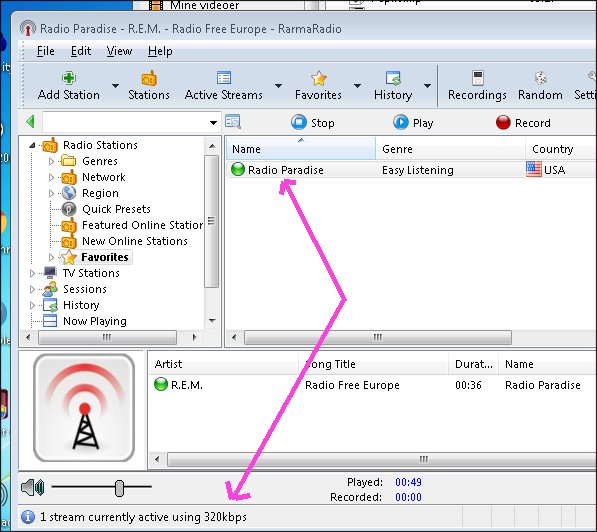
Task: Open the Favorites toolbar dropdown arrow
Action: [x=357, y=86]
